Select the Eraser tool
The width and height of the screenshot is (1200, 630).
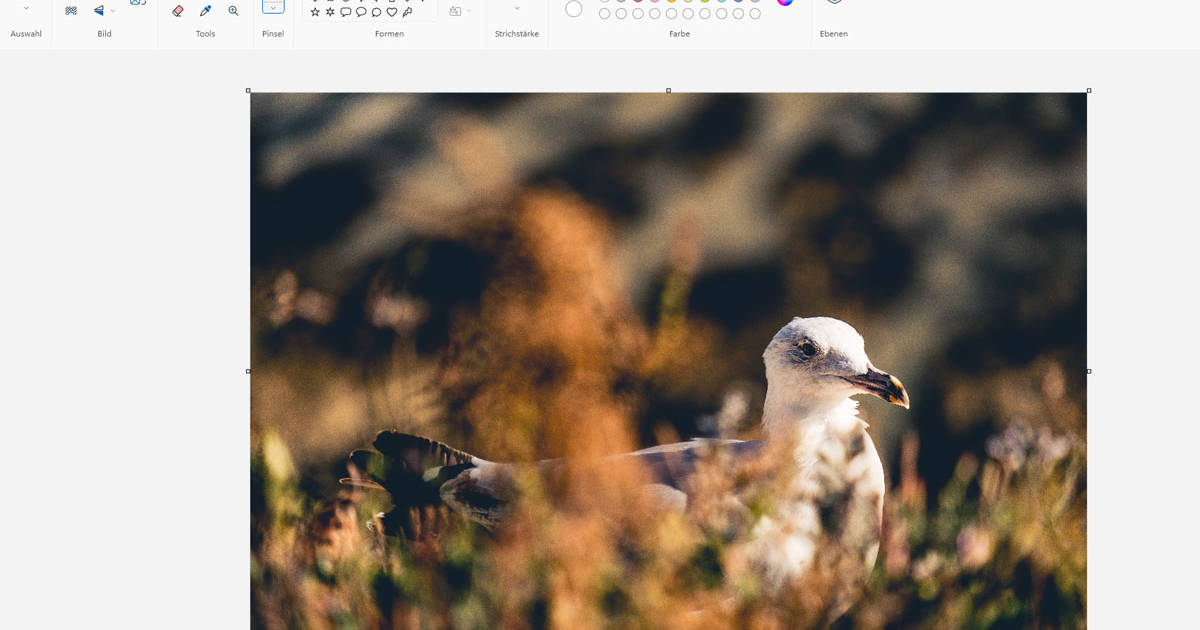click(178, 11)
